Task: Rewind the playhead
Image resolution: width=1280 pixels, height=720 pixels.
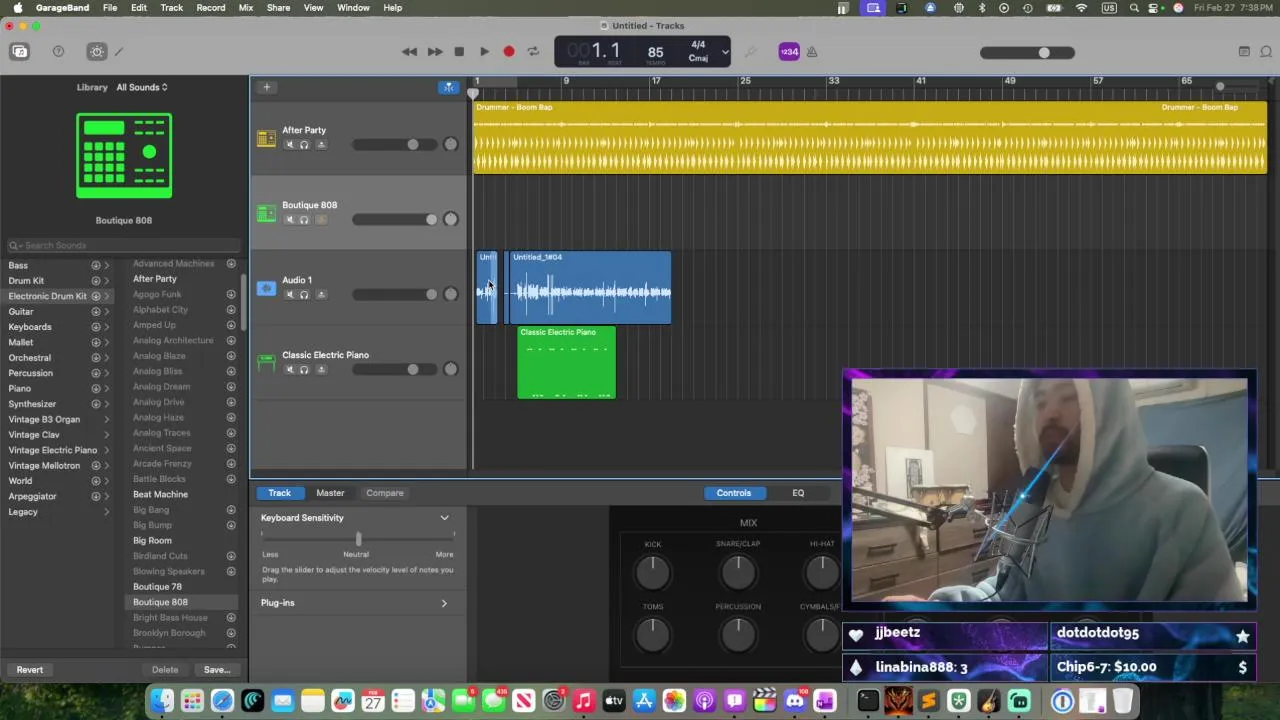Action: tap(409, 52)
